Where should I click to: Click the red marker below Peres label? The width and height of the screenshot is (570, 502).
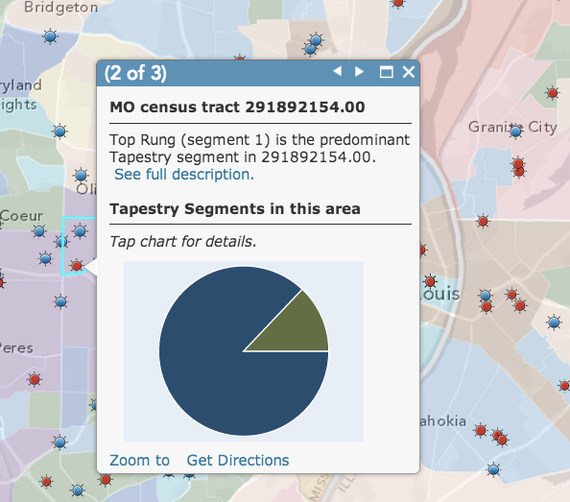(x=35, y=380)
